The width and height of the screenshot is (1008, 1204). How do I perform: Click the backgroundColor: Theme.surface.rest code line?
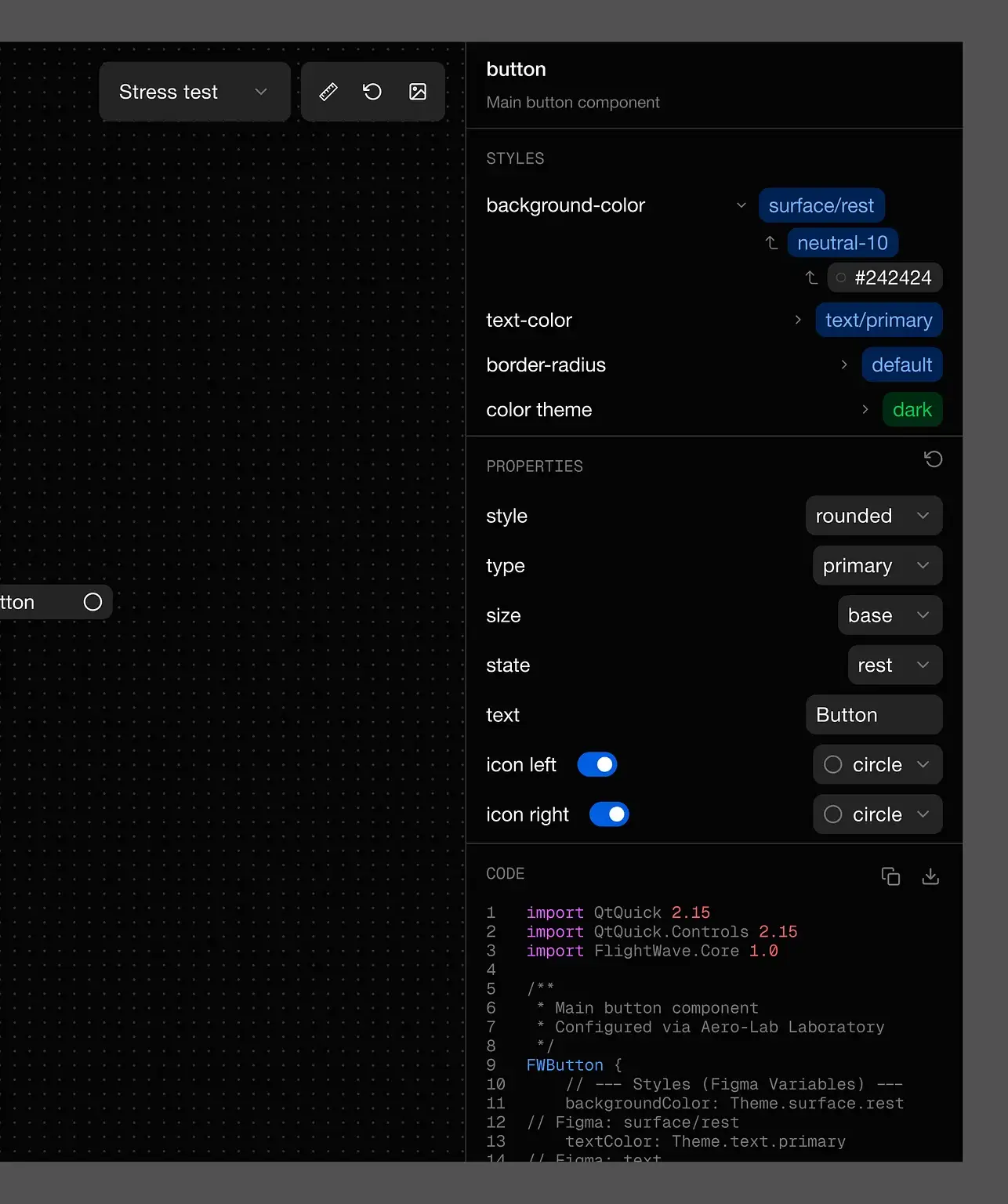tap(734, 1104)
